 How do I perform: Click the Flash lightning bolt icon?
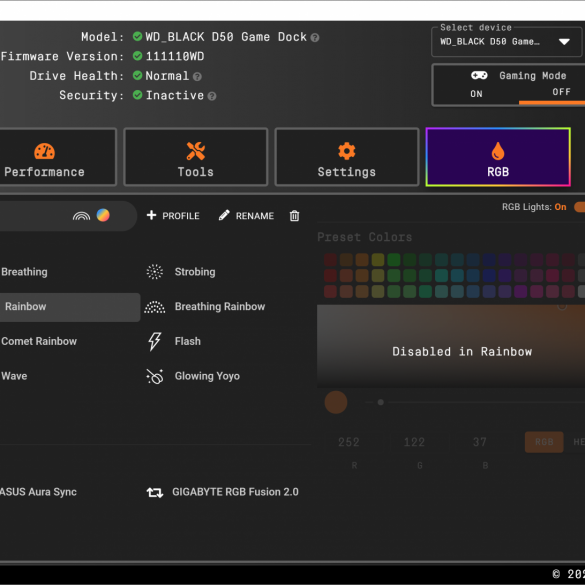click(x=154, y=341)
